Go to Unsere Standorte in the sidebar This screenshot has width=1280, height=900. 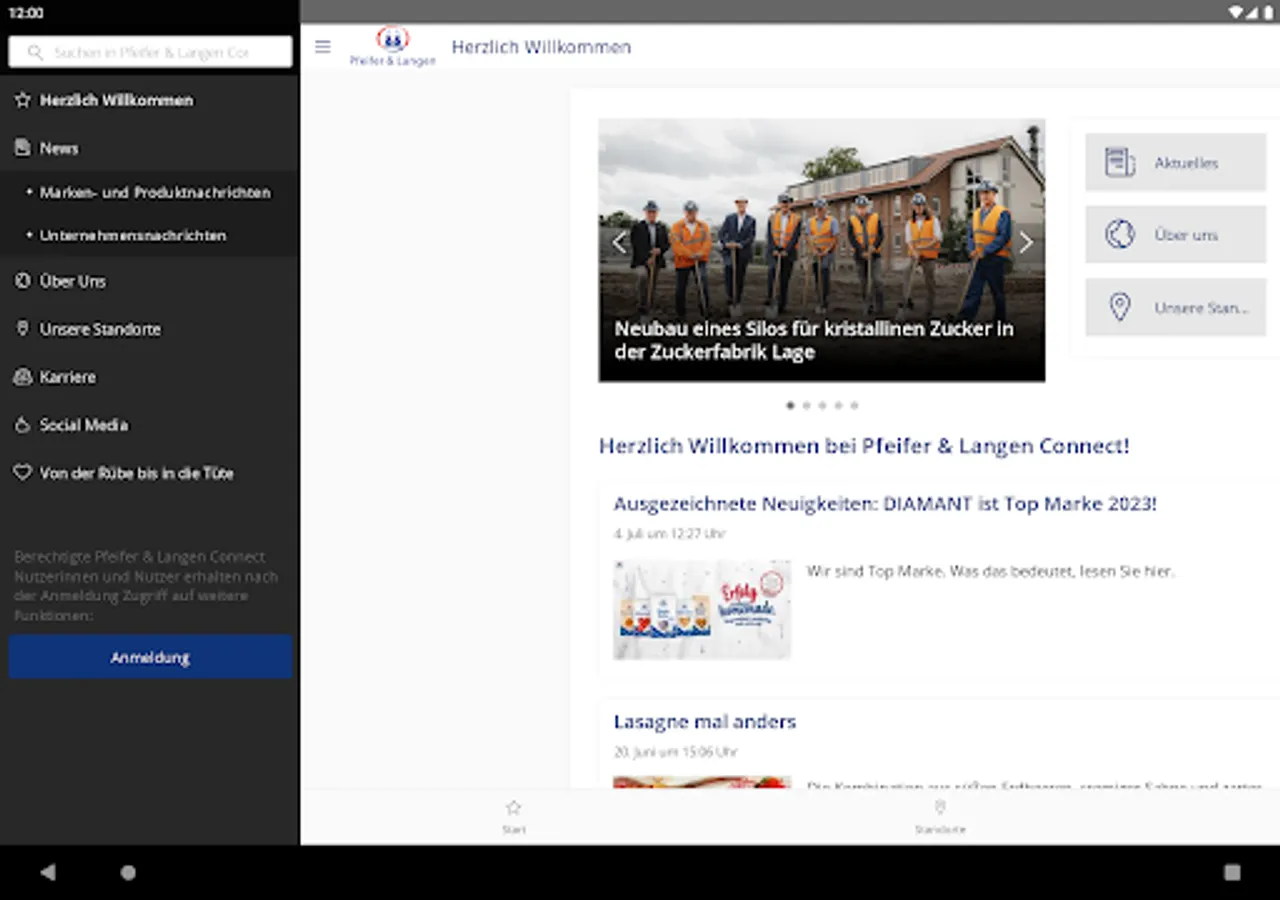150,329
